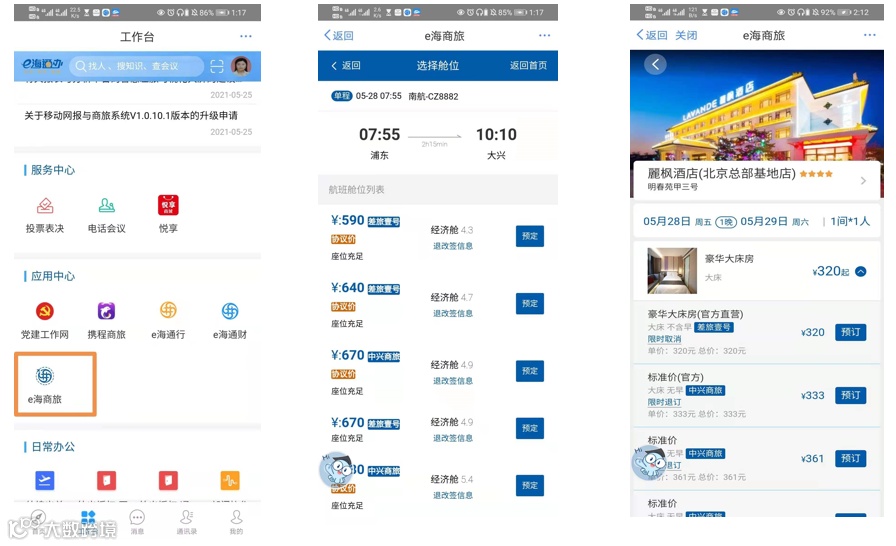Tap 返回 on the hotel screen top bar
Viewport: 896px width, 546px height.
click(652, 35)
